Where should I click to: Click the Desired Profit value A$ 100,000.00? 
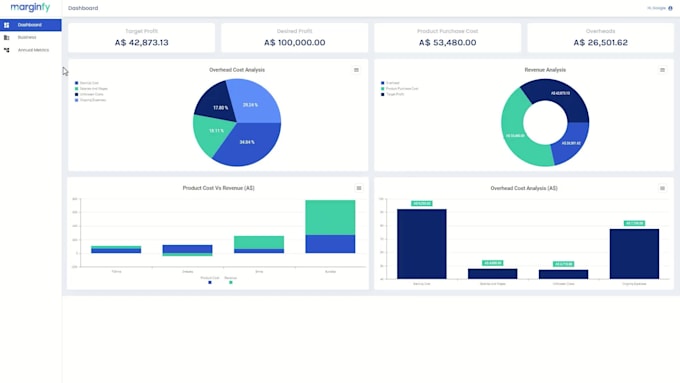pos(294,43)
